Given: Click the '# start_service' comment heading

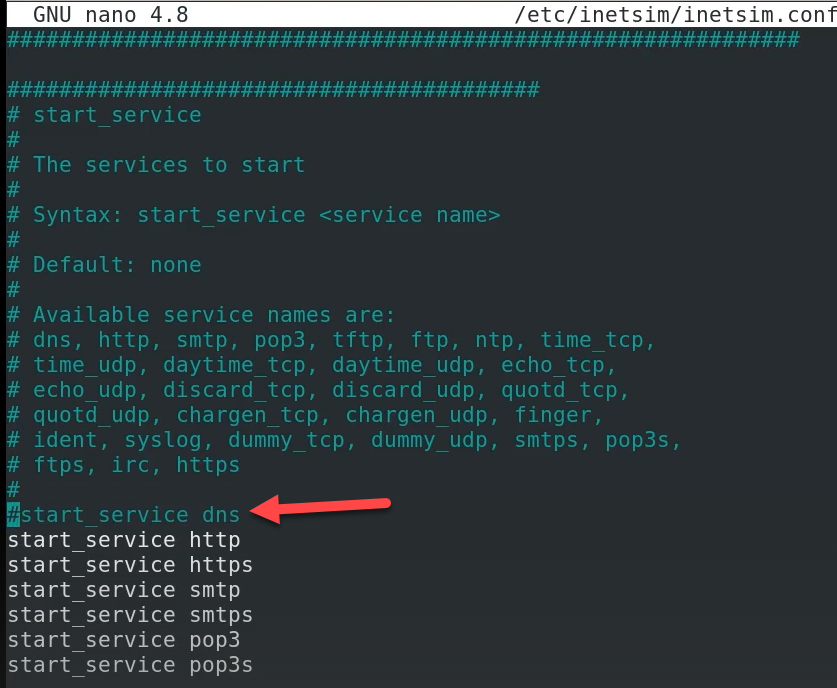Looking at the screenshot, I should click(x=105, y=115).
